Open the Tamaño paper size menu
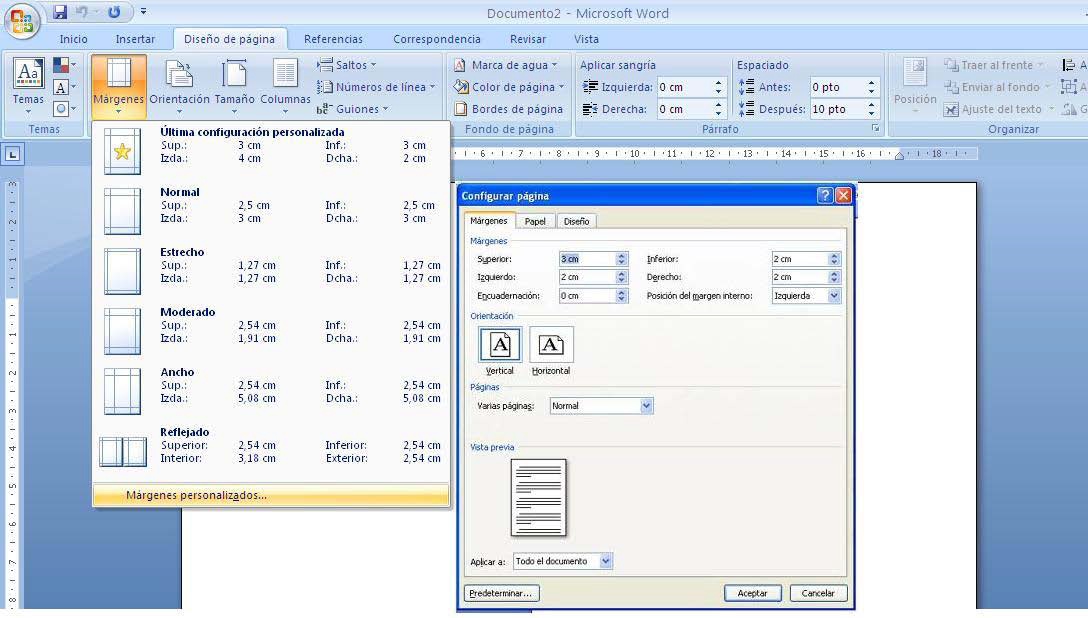Image resolution: width=1088 pixels, height=618 pixels. pos(235,85)
